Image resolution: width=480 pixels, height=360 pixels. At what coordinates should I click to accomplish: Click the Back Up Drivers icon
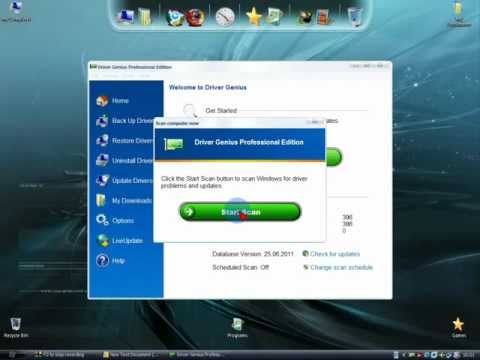pos(102,121)
